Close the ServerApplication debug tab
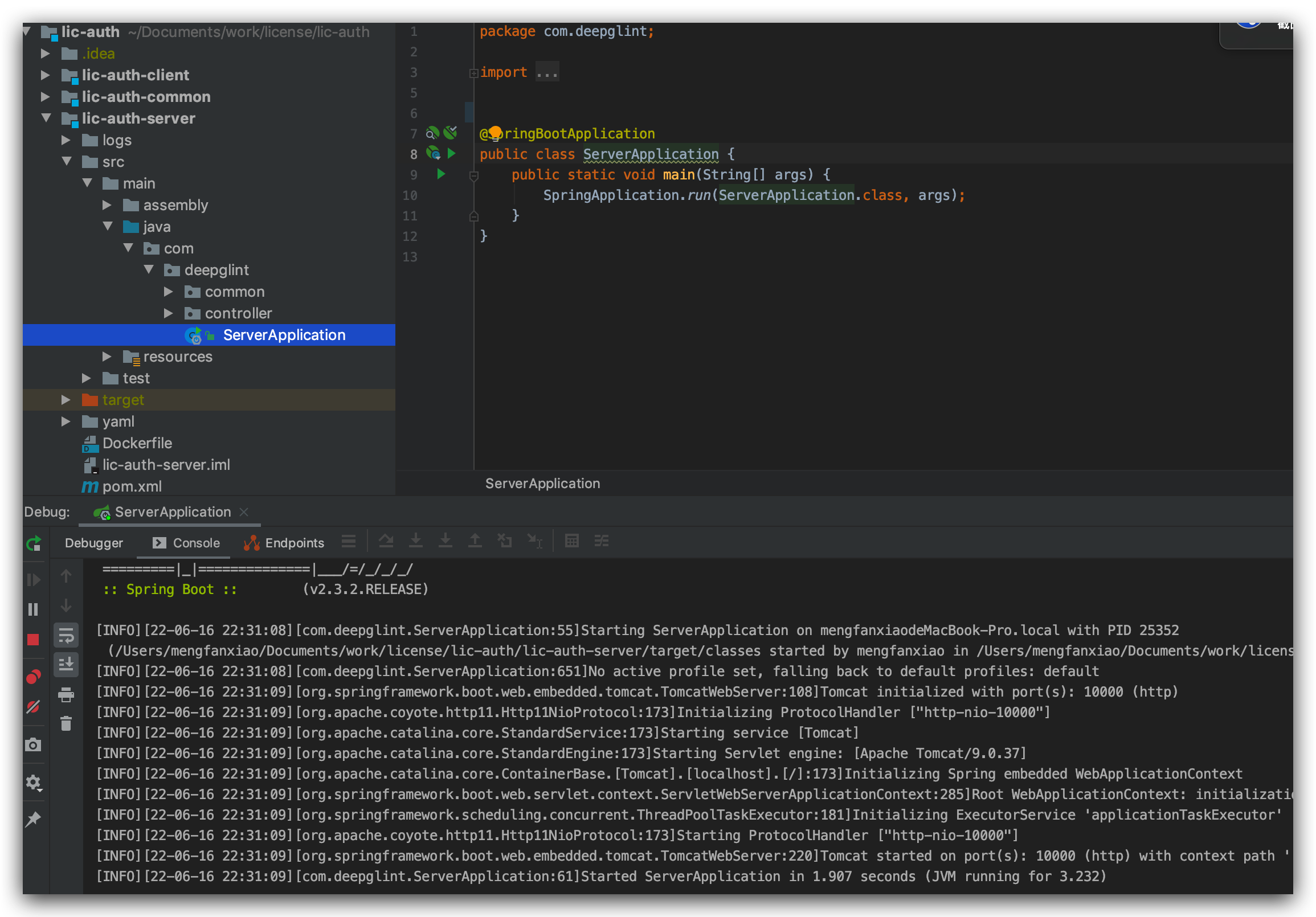Viewport: 1316px width, 917px height. point(244,512)
